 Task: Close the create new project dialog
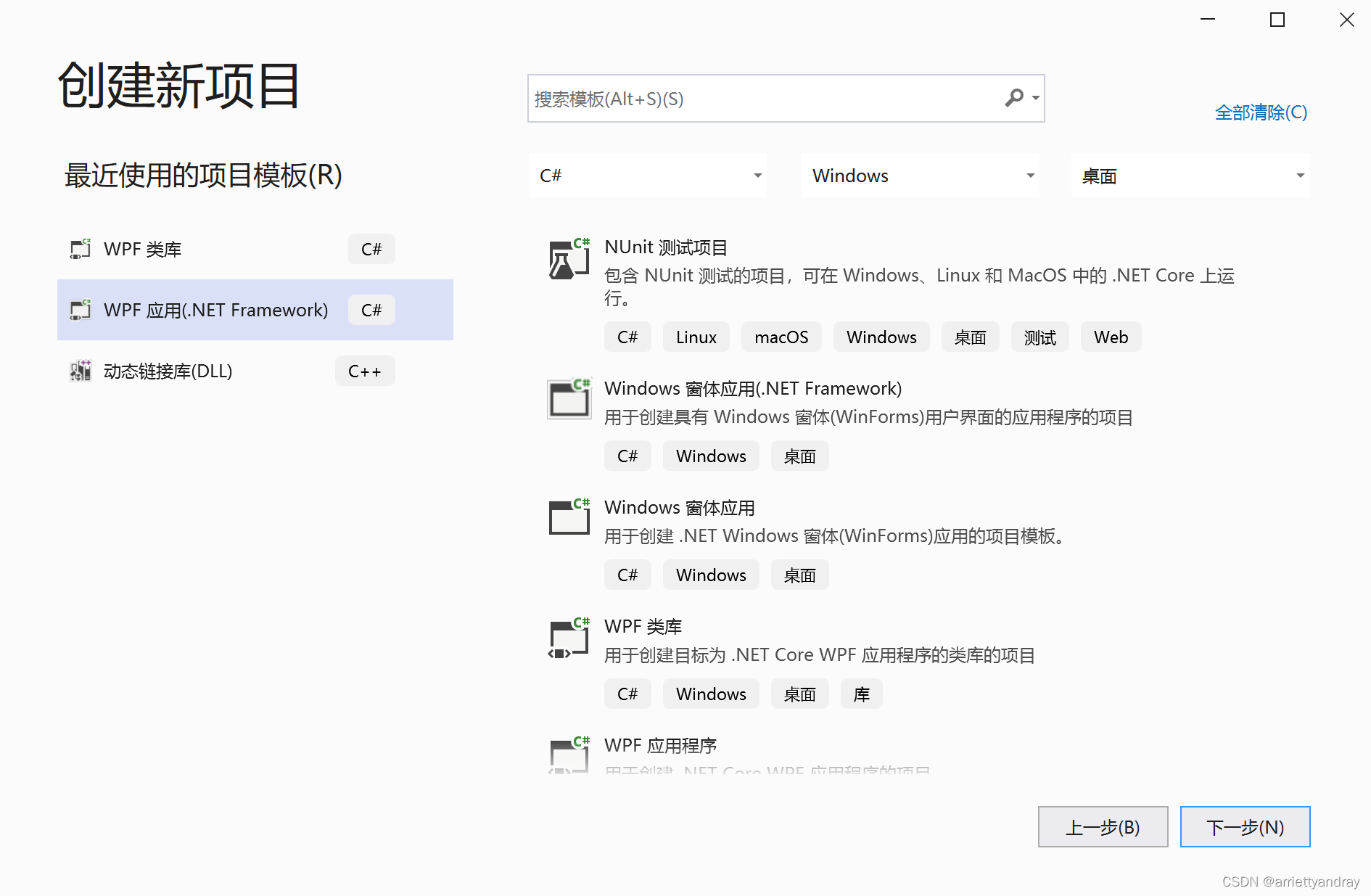pos(1347,20)
